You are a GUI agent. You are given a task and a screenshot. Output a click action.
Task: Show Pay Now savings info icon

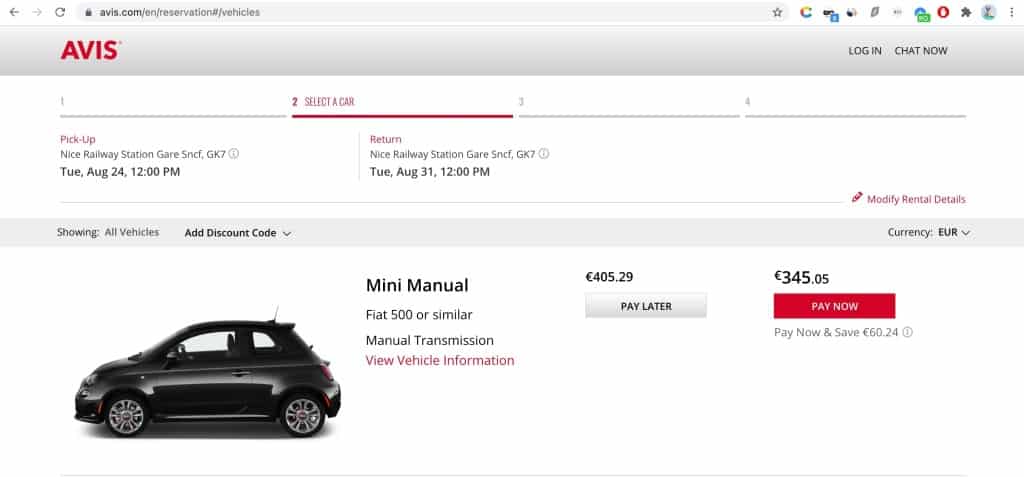tap(907, 332)
